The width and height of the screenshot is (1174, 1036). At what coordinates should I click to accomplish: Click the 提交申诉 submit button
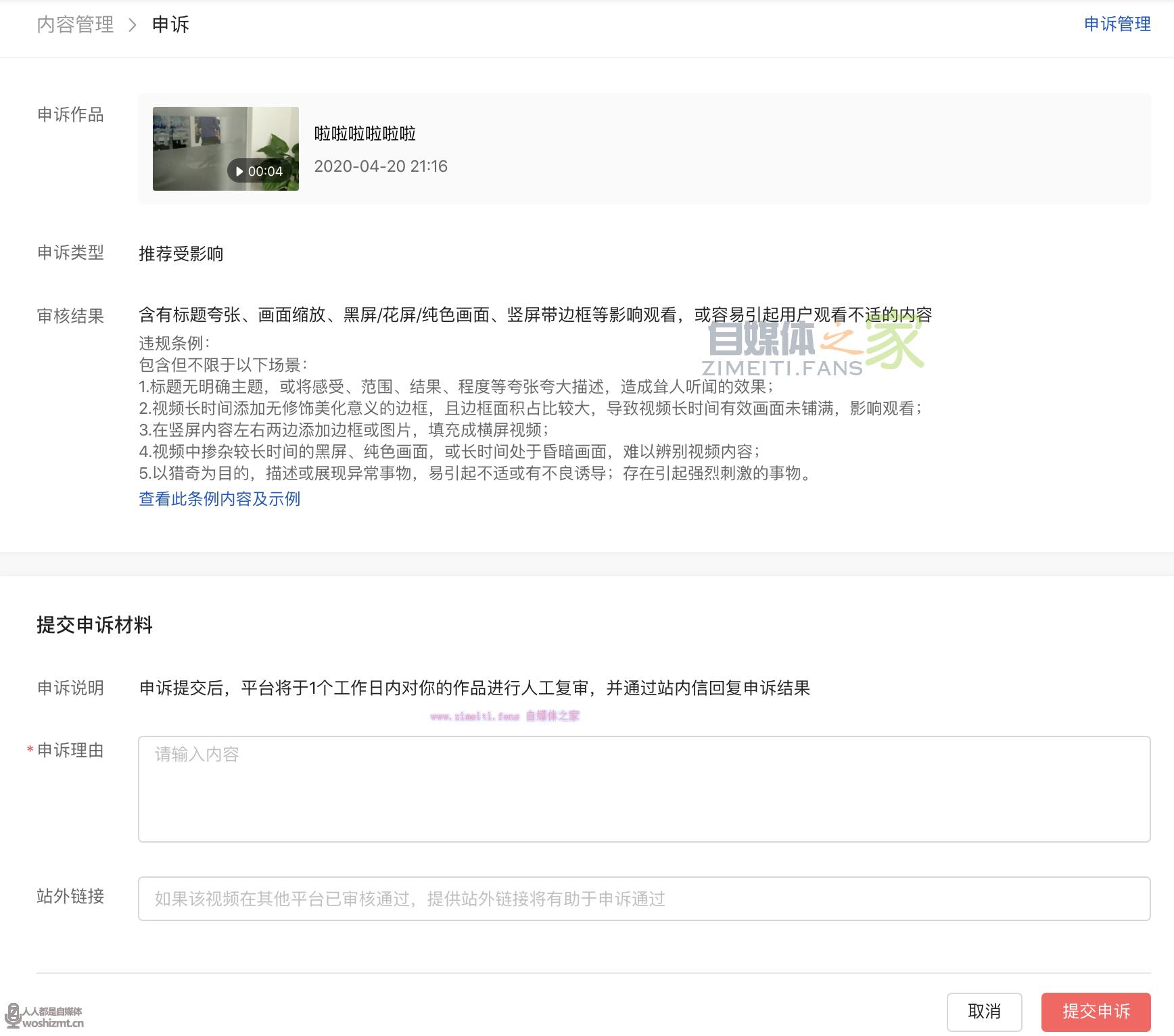(1097, 1012)
